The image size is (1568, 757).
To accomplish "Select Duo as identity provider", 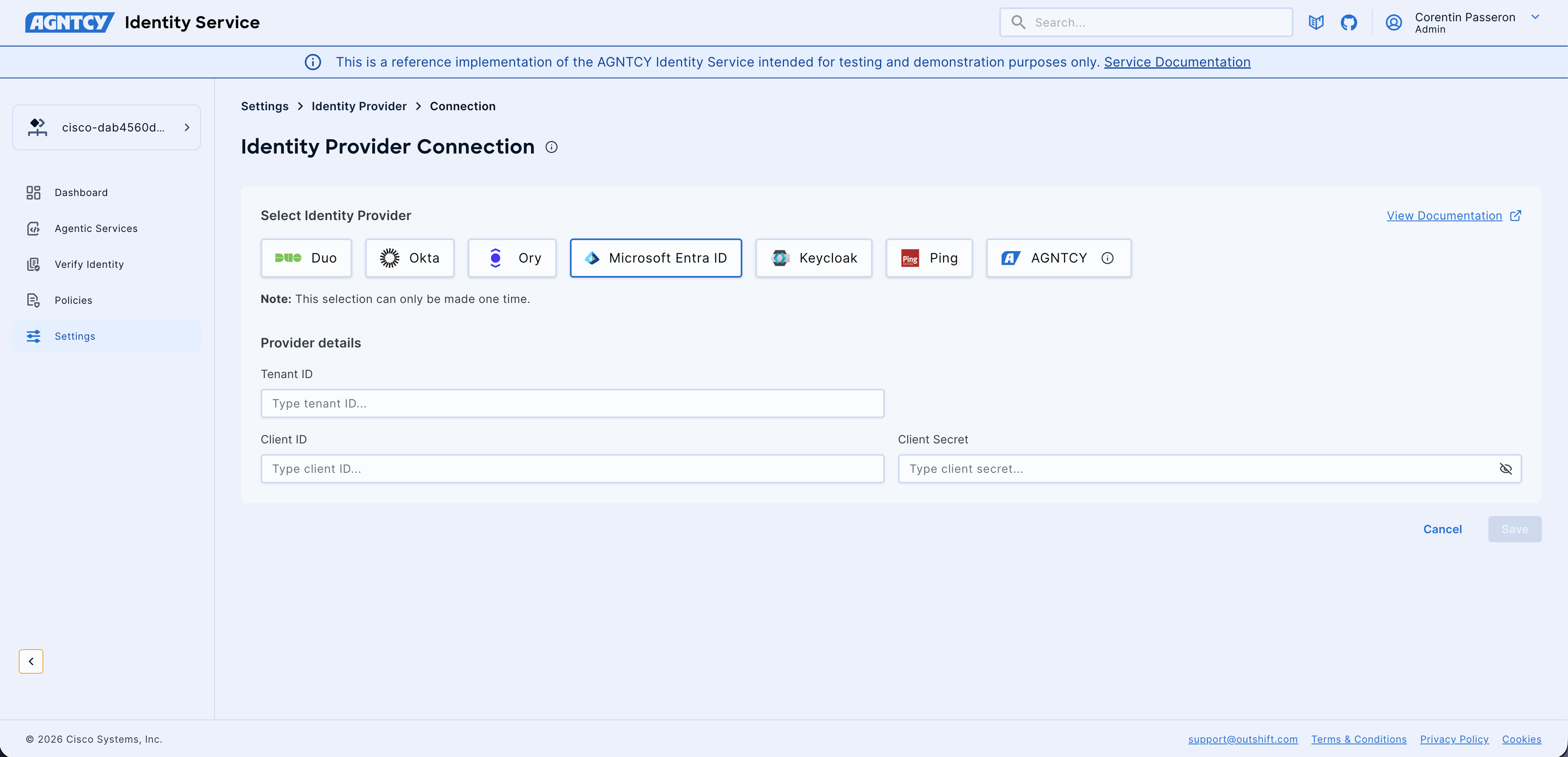I will [306, 258].
